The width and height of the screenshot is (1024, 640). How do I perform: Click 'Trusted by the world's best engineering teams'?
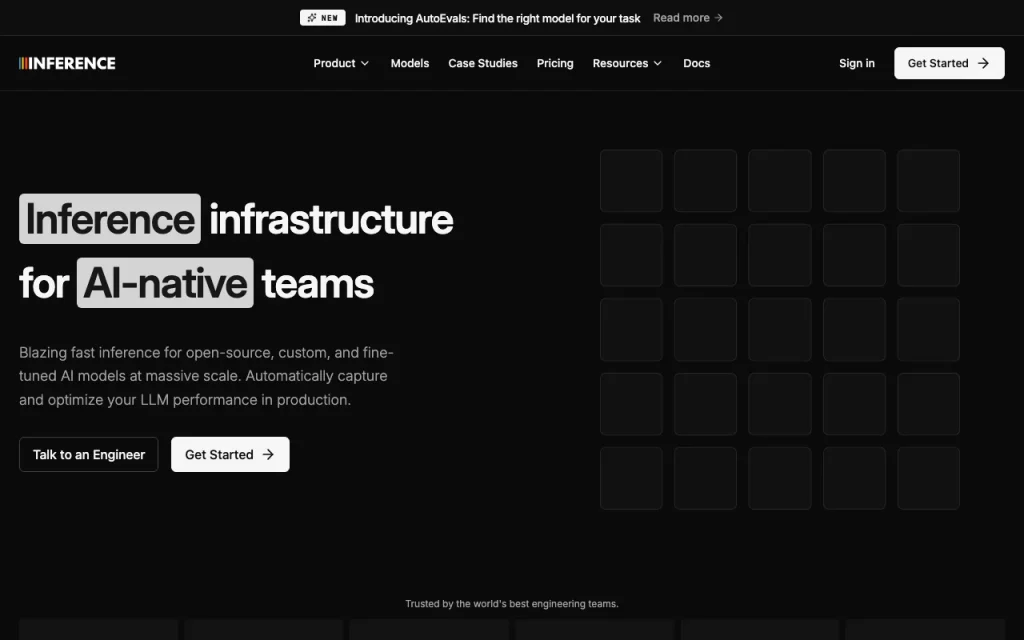click(x=511, y=603)
